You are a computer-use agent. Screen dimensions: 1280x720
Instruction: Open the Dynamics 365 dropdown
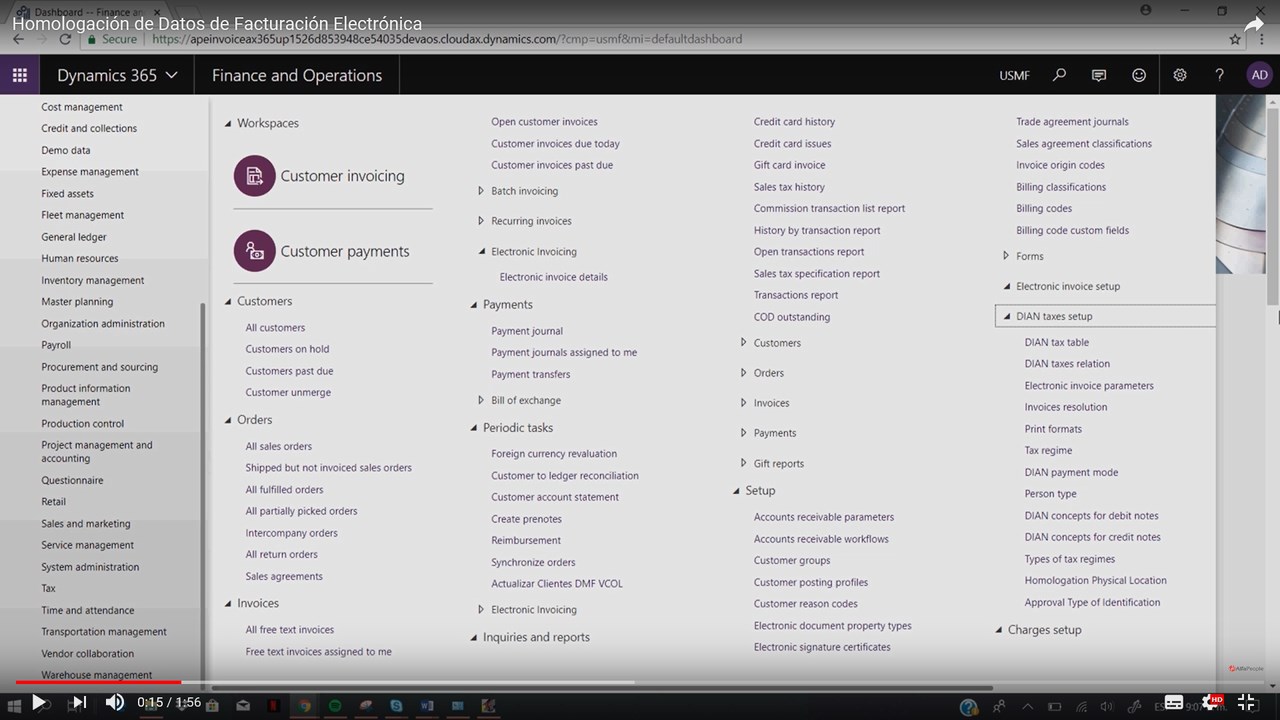pos(118,75)
